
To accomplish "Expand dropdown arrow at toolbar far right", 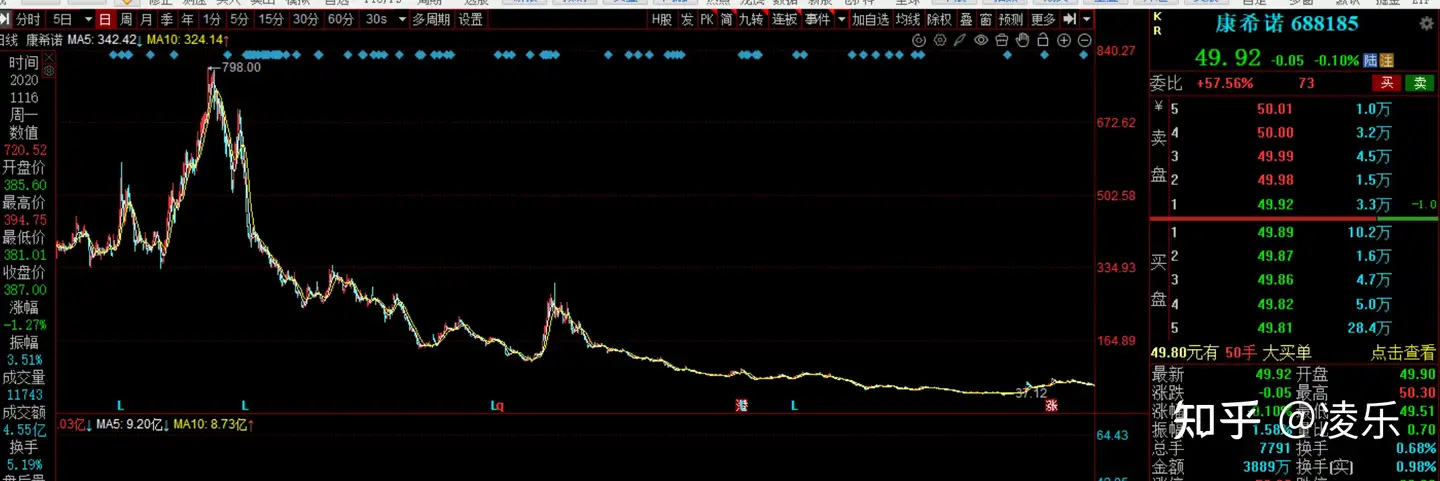I will pos(1087,19).
